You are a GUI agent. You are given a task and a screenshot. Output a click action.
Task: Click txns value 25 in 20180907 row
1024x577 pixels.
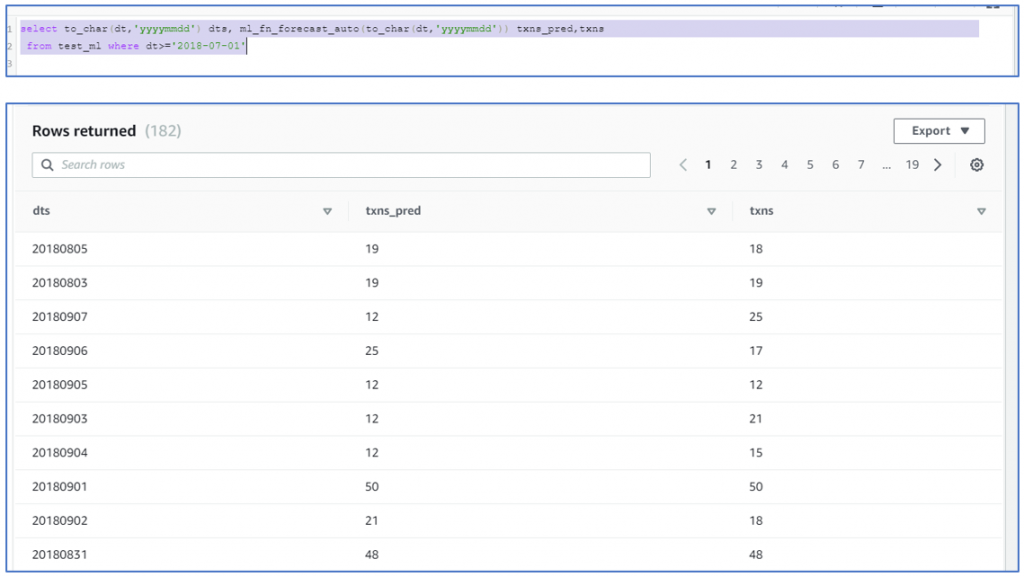756,317
